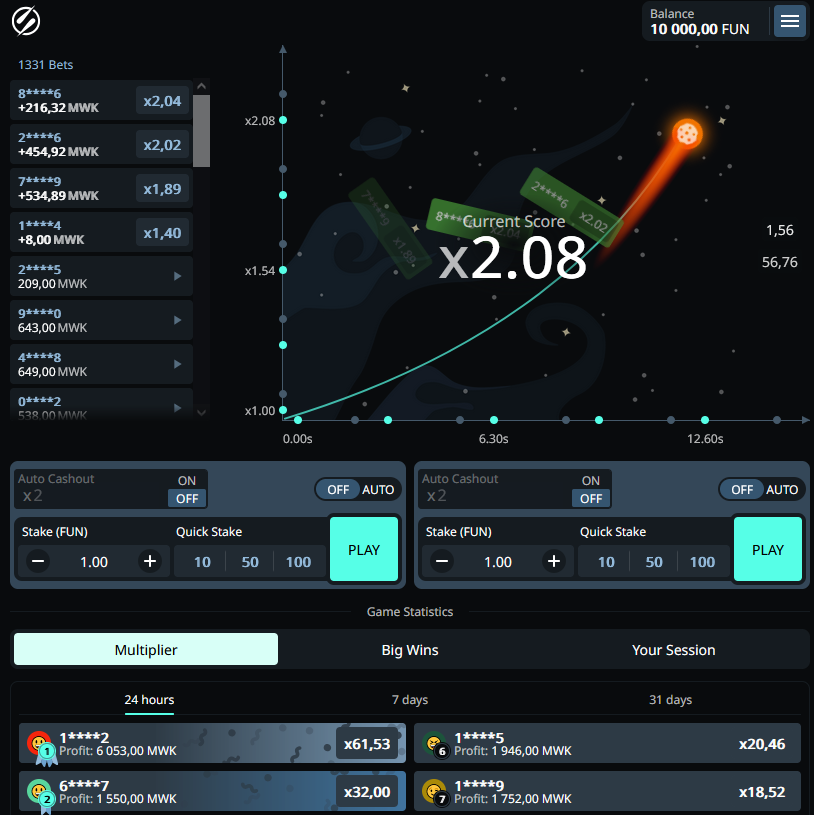Image resolution: width=814 pixels, height=815 pixels.
Task: Click the left Auto Cashout x2 input field
Action: pos(90,496)
